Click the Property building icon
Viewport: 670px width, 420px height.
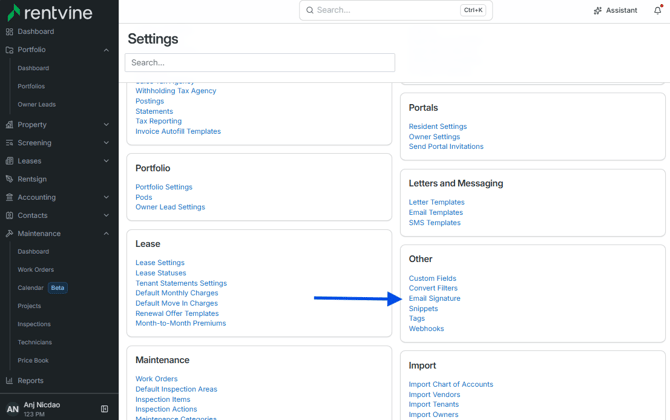[x=9, y=125]
